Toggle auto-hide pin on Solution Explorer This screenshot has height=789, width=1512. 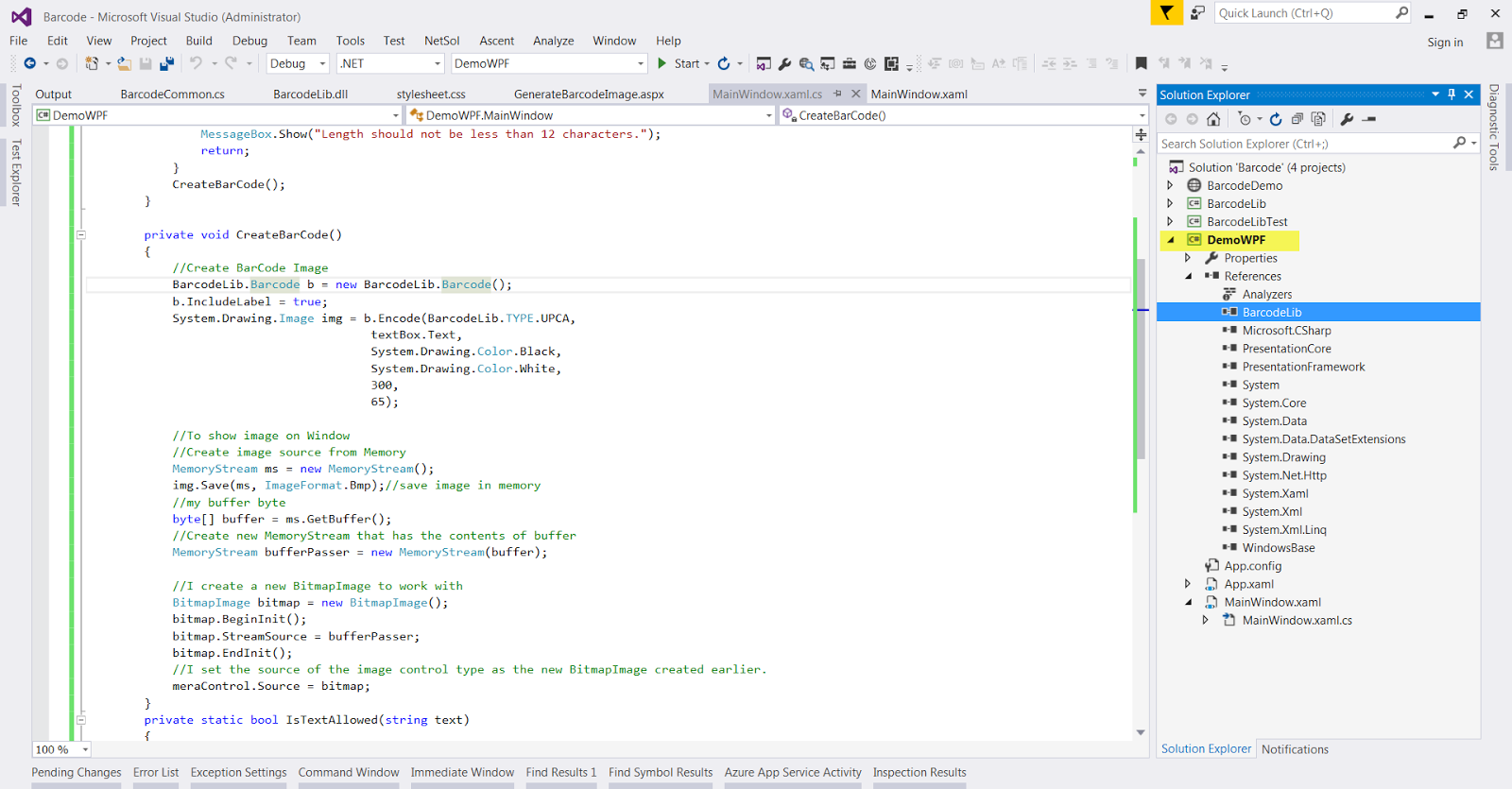1452,94
